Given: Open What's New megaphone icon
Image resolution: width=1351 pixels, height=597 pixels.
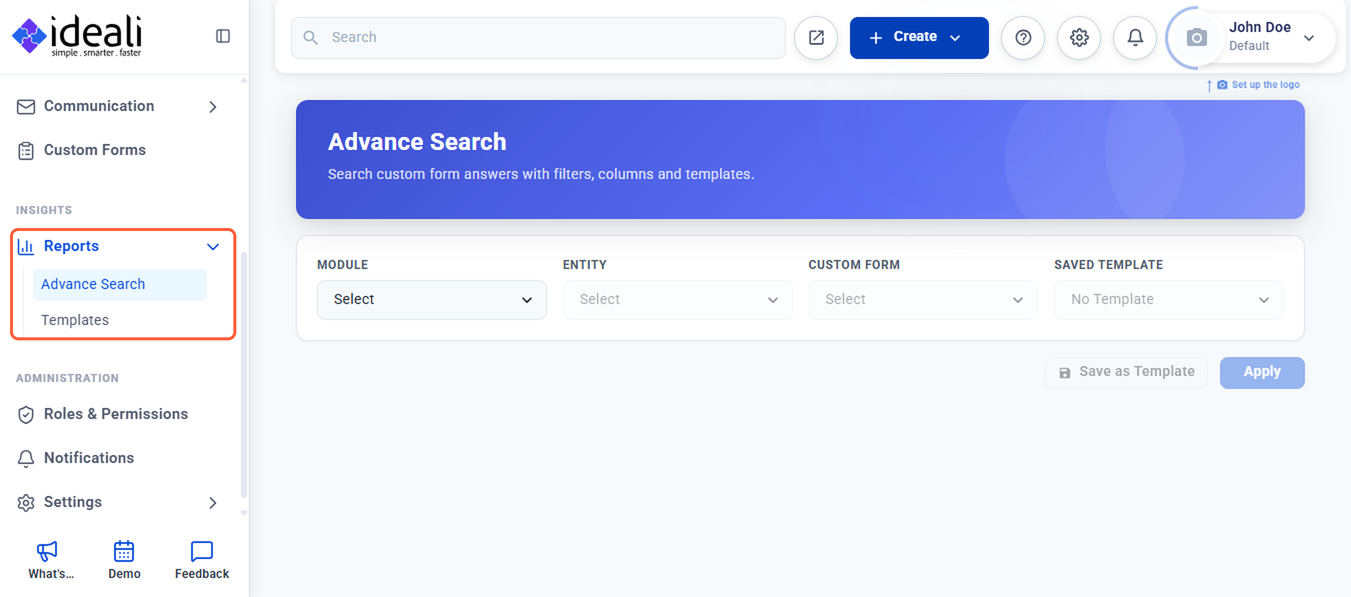Looking at the screenshot, I should pos(47,551).
